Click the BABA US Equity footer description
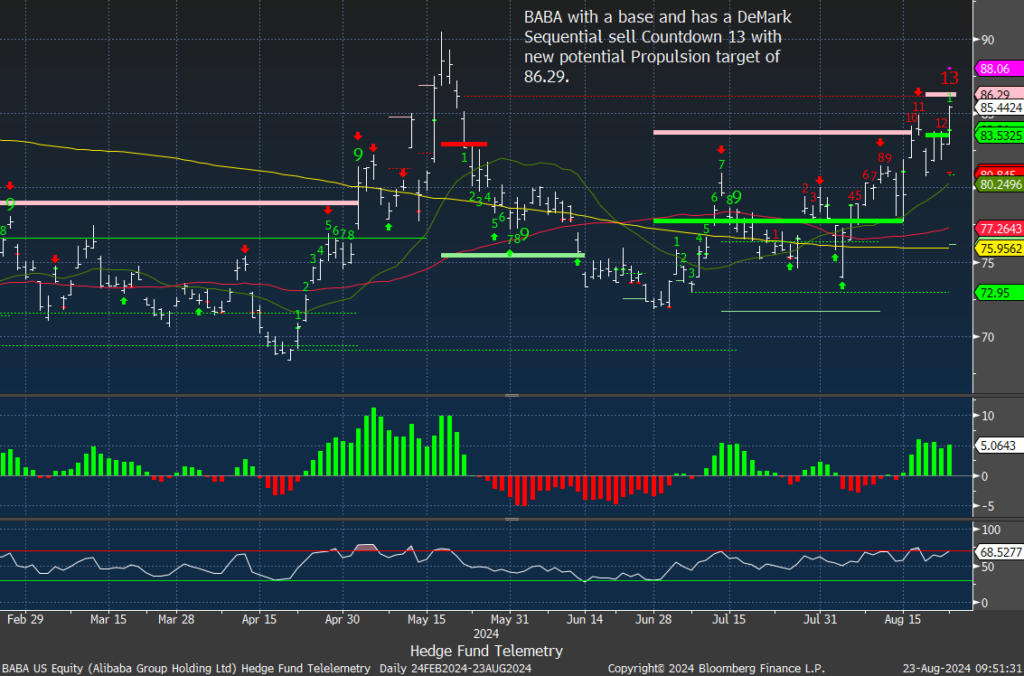1024x676 pixels. (x=266, y=669)
